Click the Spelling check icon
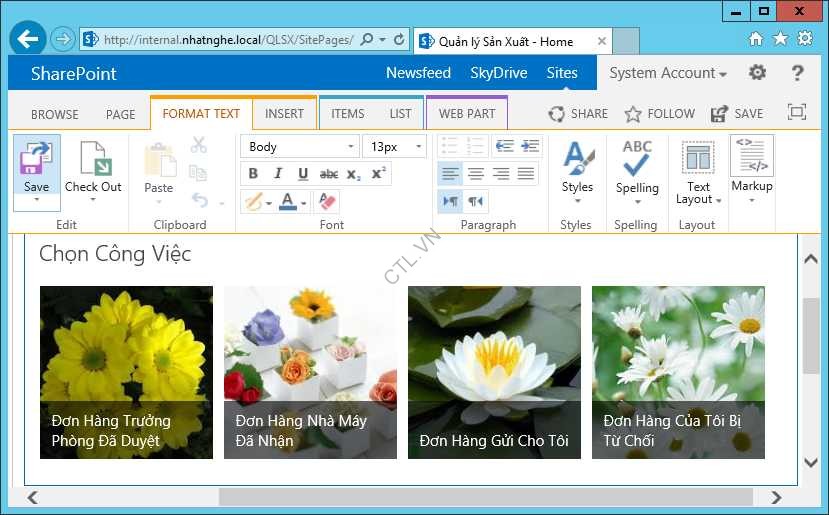This screenshot has width=829, height=515. pyautogui.click(x=637, y=159)
